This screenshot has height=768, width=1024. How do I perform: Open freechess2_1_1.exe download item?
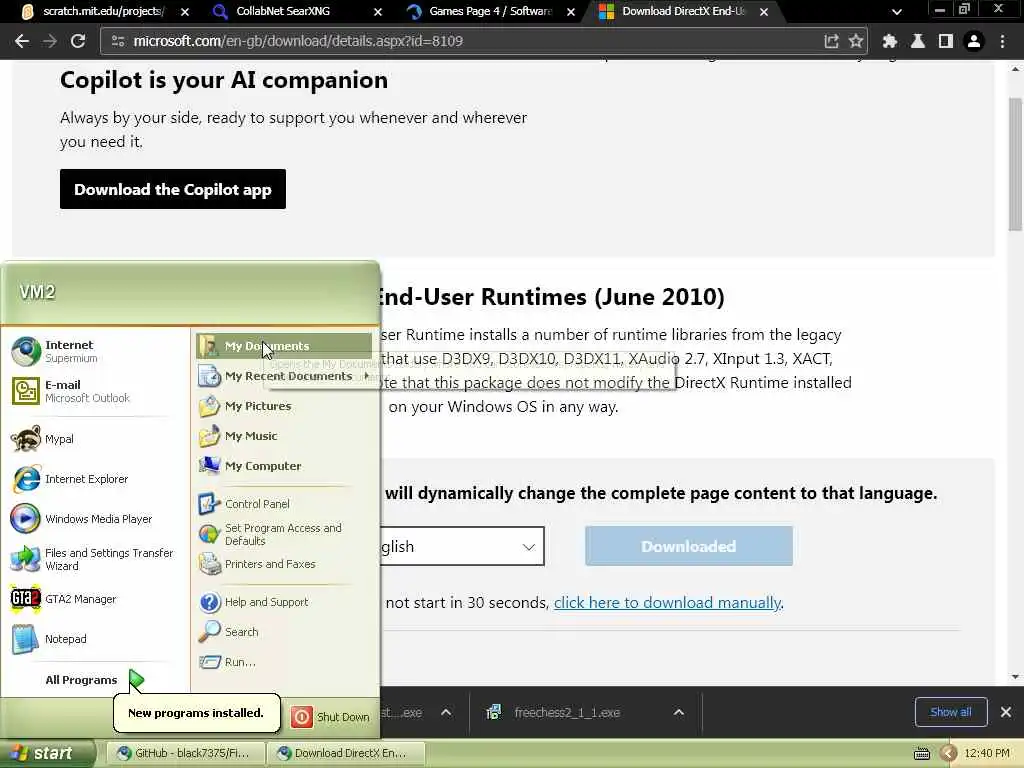tap(567, 712)
